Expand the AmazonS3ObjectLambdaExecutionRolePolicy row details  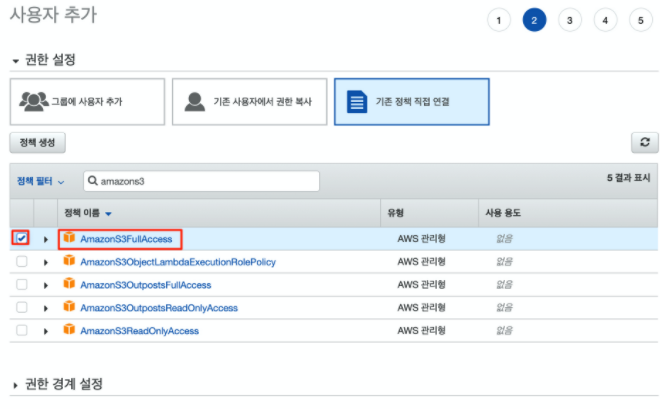45,263
